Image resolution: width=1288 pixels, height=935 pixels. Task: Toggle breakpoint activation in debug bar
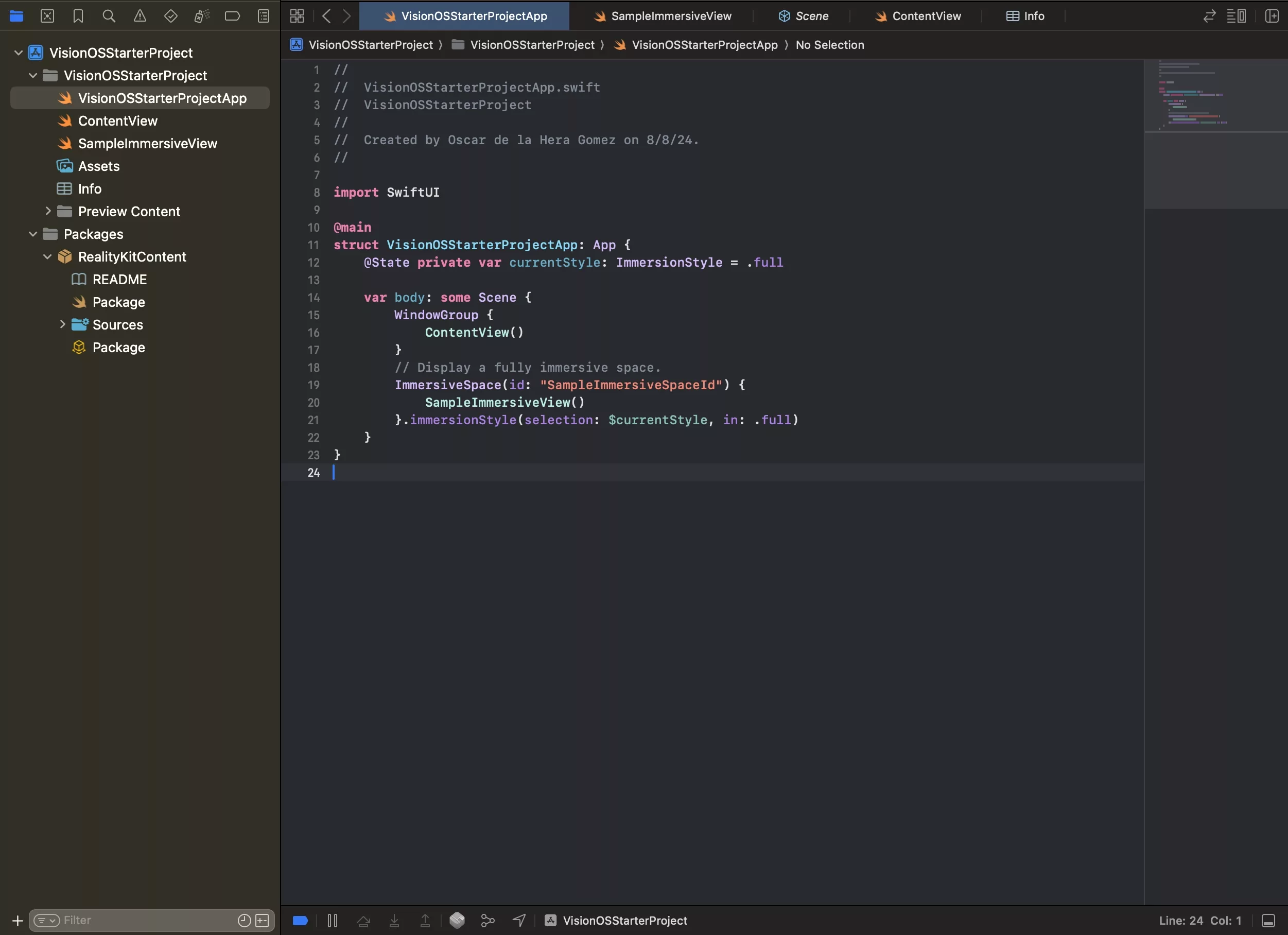301,921
